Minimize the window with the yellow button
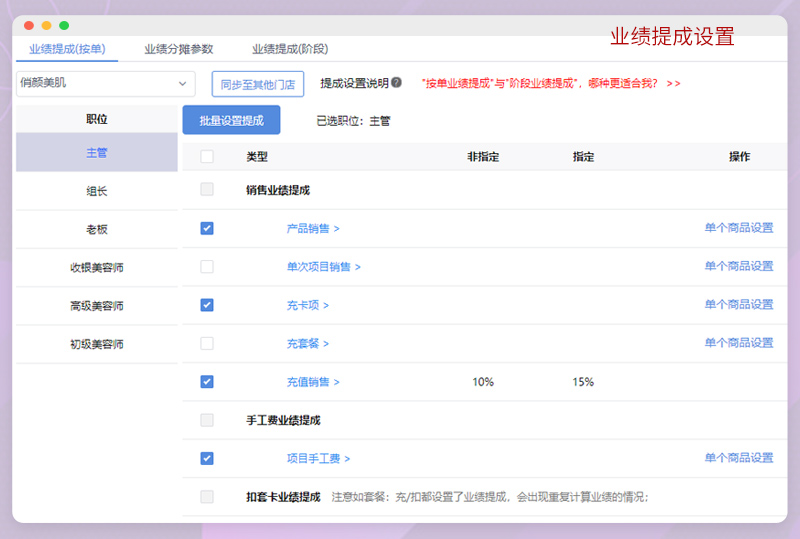This screenshot has height=539, width=800. 46,26
